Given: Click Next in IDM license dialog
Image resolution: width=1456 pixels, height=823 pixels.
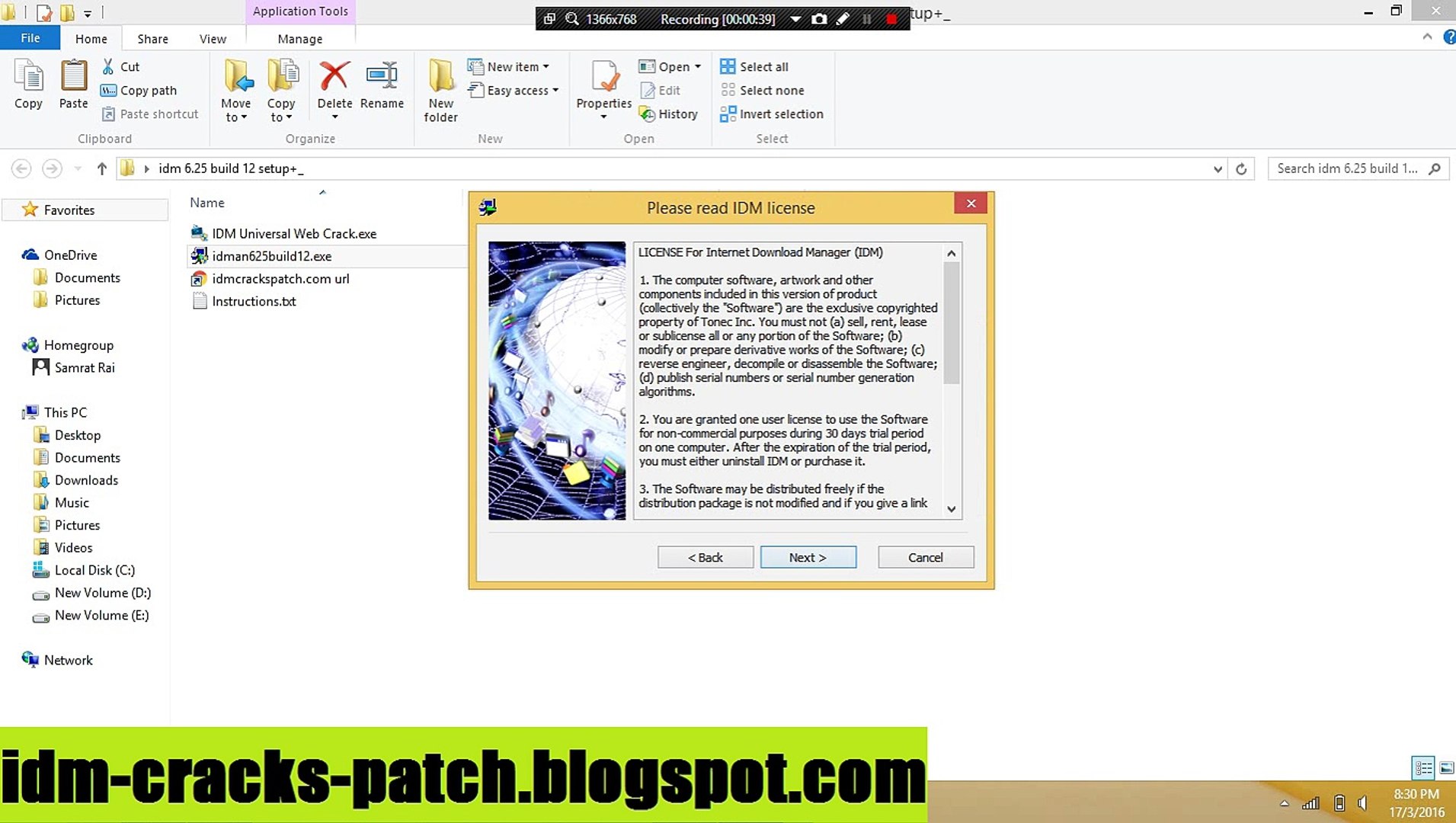Looking at the screenshot, I should click(808, 557).
